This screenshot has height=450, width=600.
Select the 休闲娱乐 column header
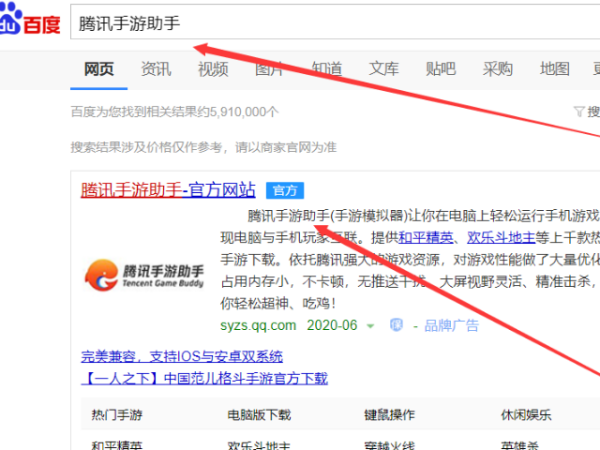[526, 415]
